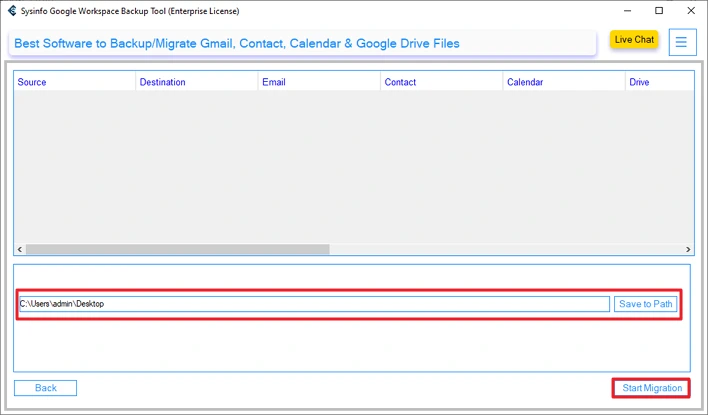Screen dimensions: 708x415
Task: Click the Save to Path button
Action: 645,304
